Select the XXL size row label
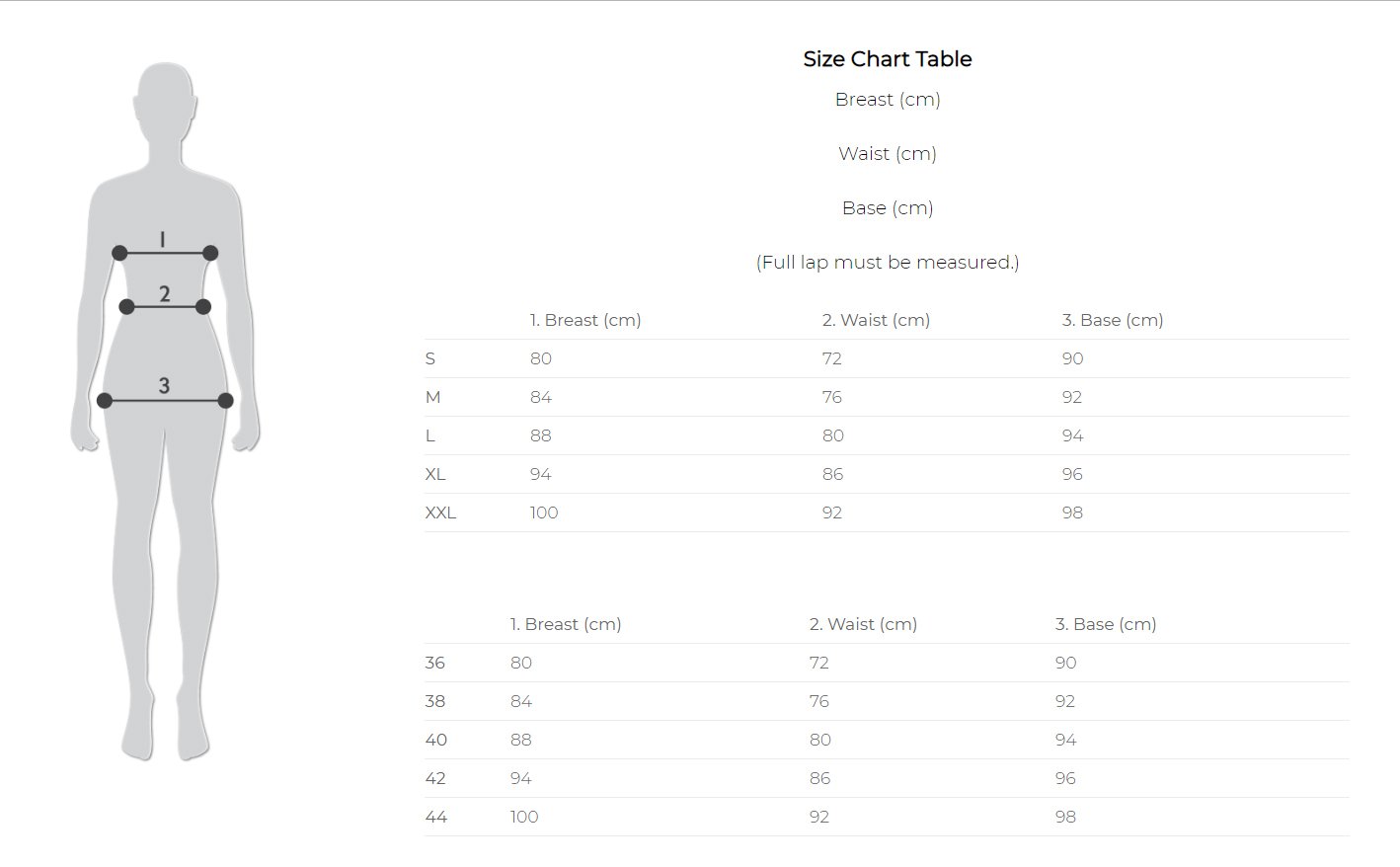The width and height of the screenshot is (1400, 867). pos(440,512)
